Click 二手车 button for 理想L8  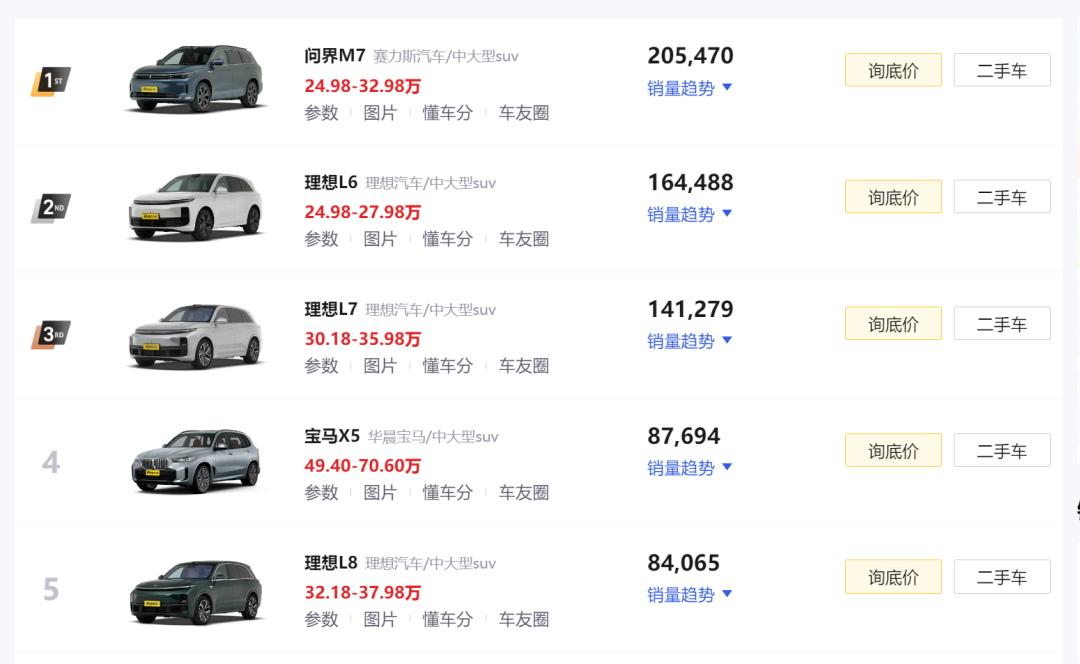[1002, 577]
